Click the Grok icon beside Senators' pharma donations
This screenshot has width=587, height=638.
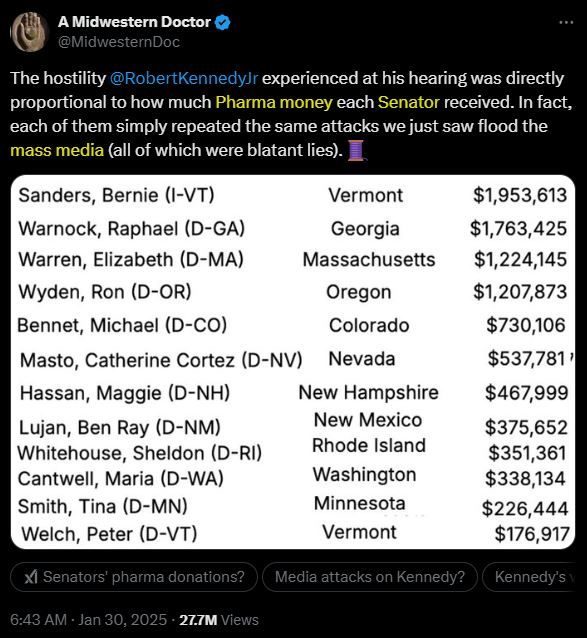(x=31, y=577)
